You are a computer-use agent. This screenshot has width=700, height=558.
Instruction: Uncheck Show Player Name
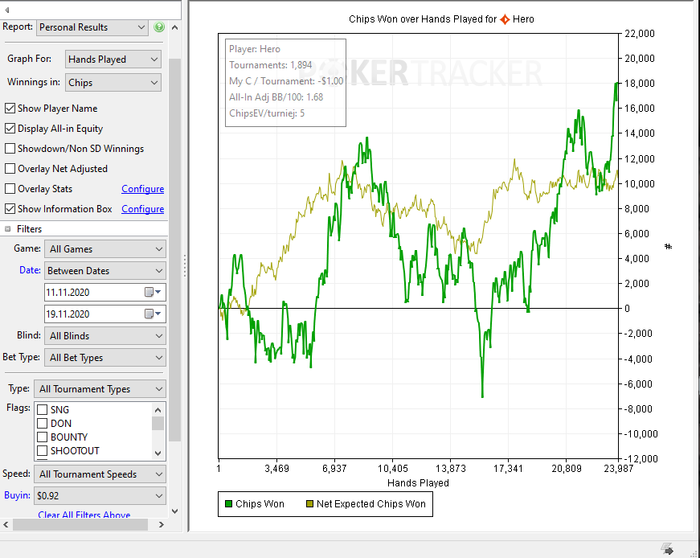click(x=10, y=108)
